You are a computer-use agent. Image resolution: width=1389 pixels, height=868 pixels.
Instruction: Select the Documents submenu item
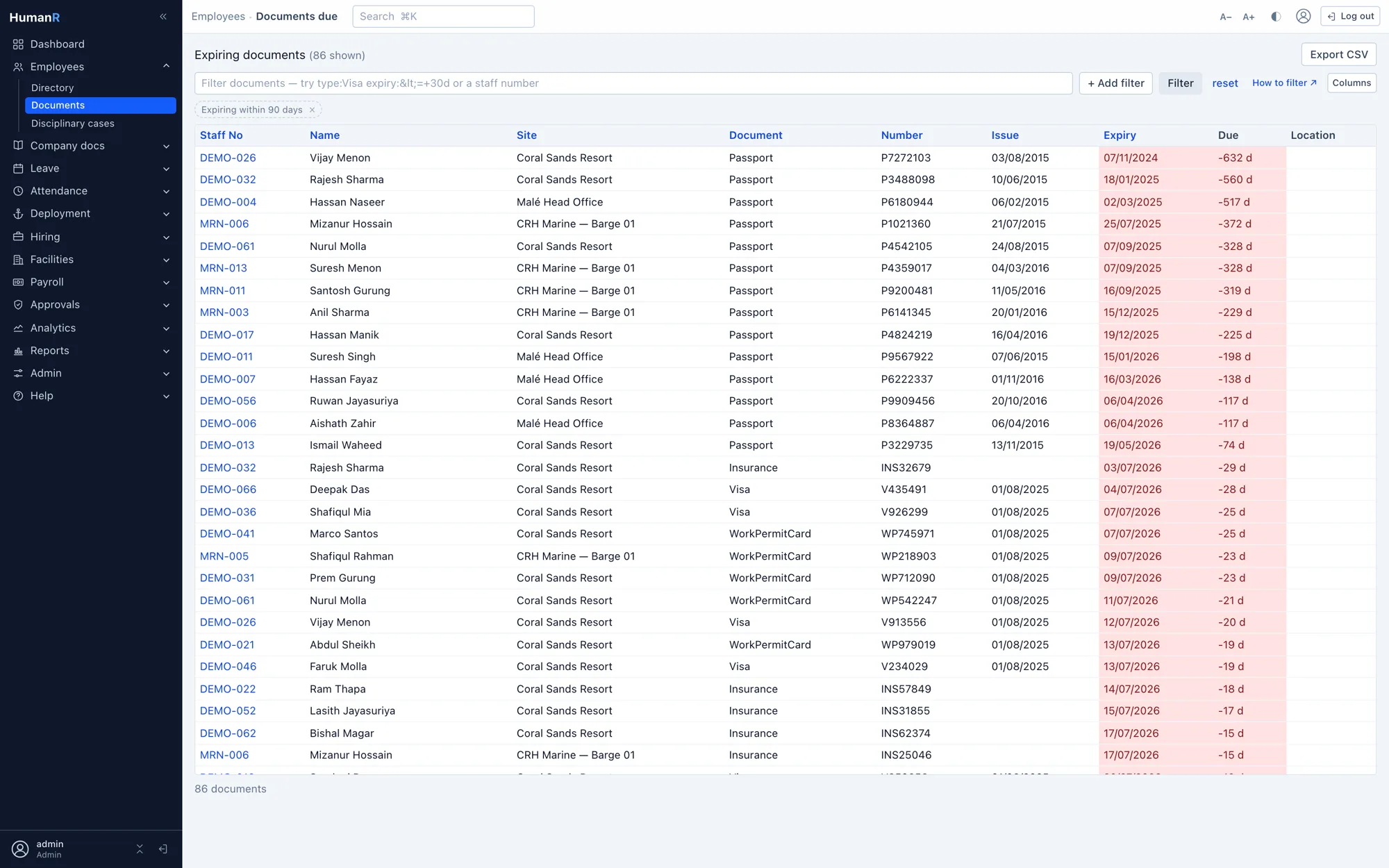(x=101, y=106)
